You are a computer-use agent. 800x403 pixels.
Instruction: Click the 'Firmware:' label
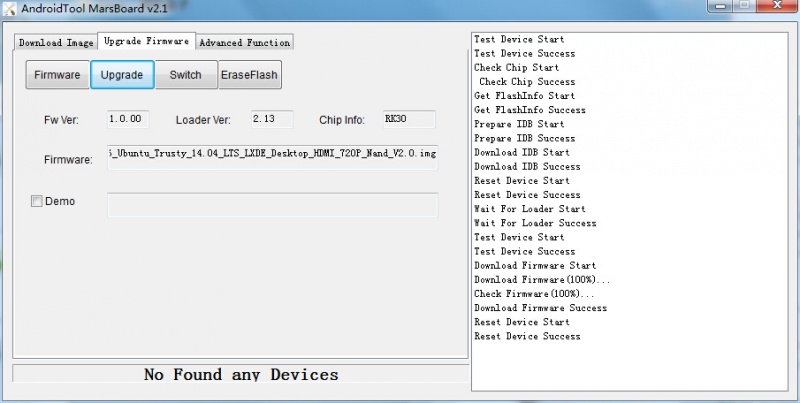(68, 160)
